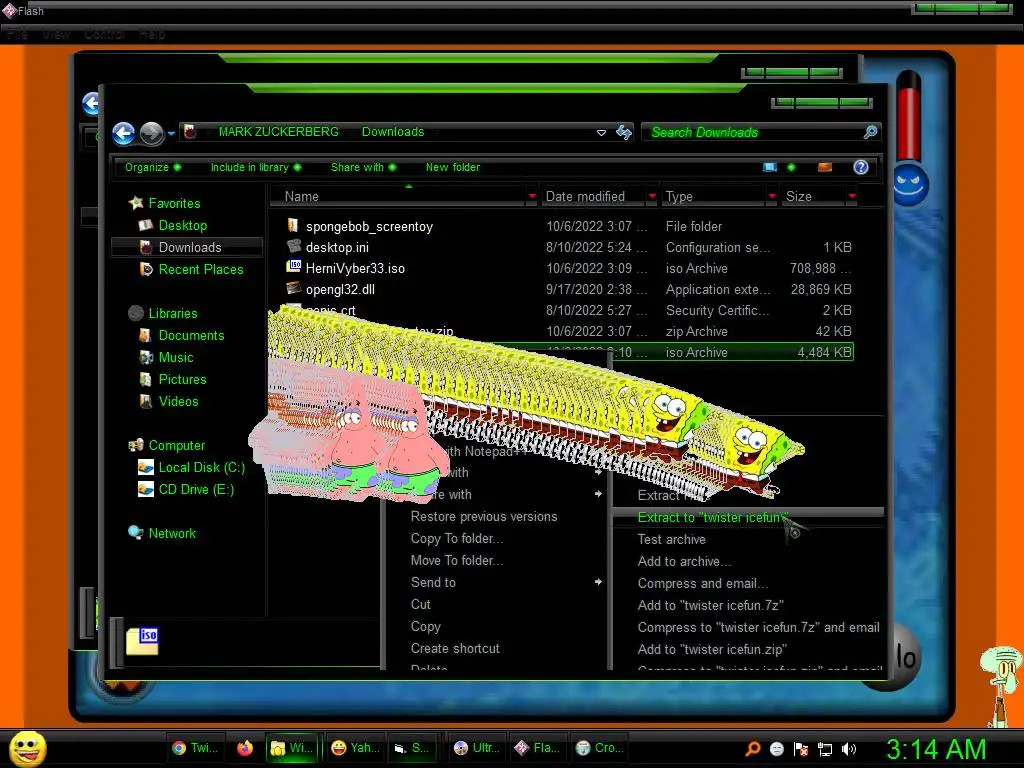Select Add to archive... in the submenu
The image size is (1024, 768).
tap(684, 562)
